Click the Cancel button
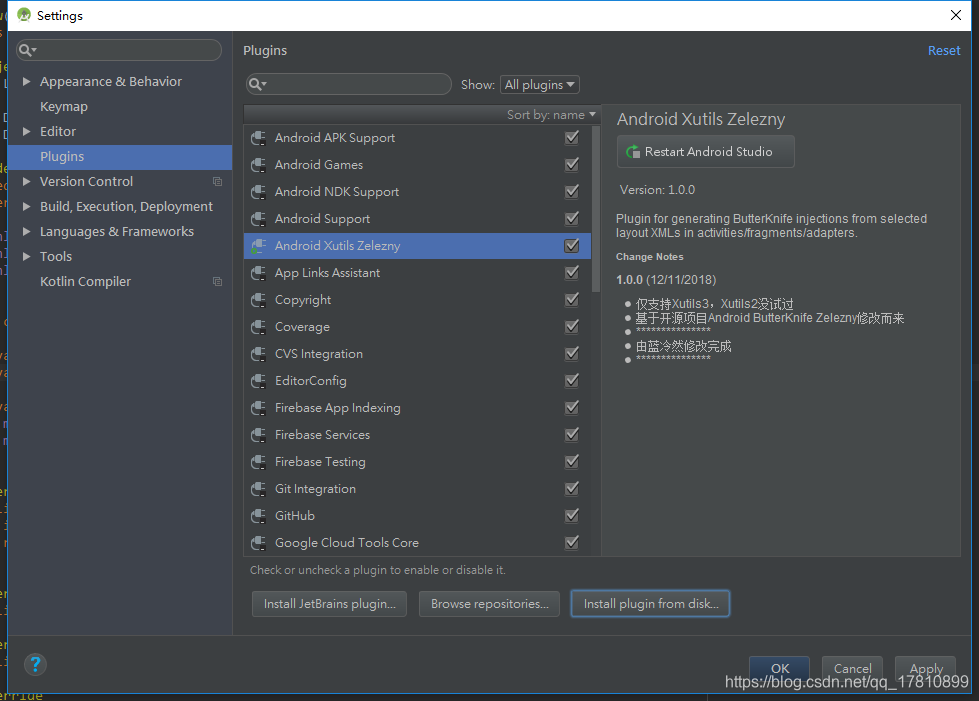 tap(852, 668)
